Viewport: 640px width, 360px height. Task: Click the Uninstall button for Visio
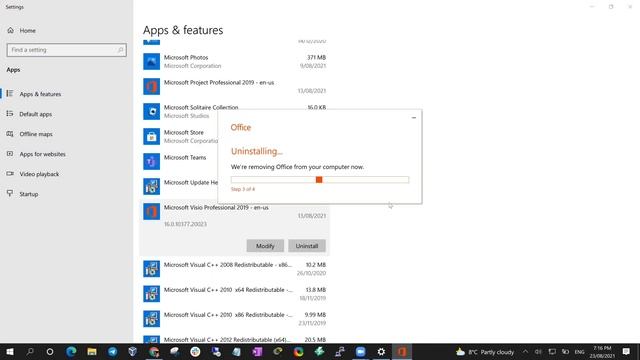coord(307,246)
